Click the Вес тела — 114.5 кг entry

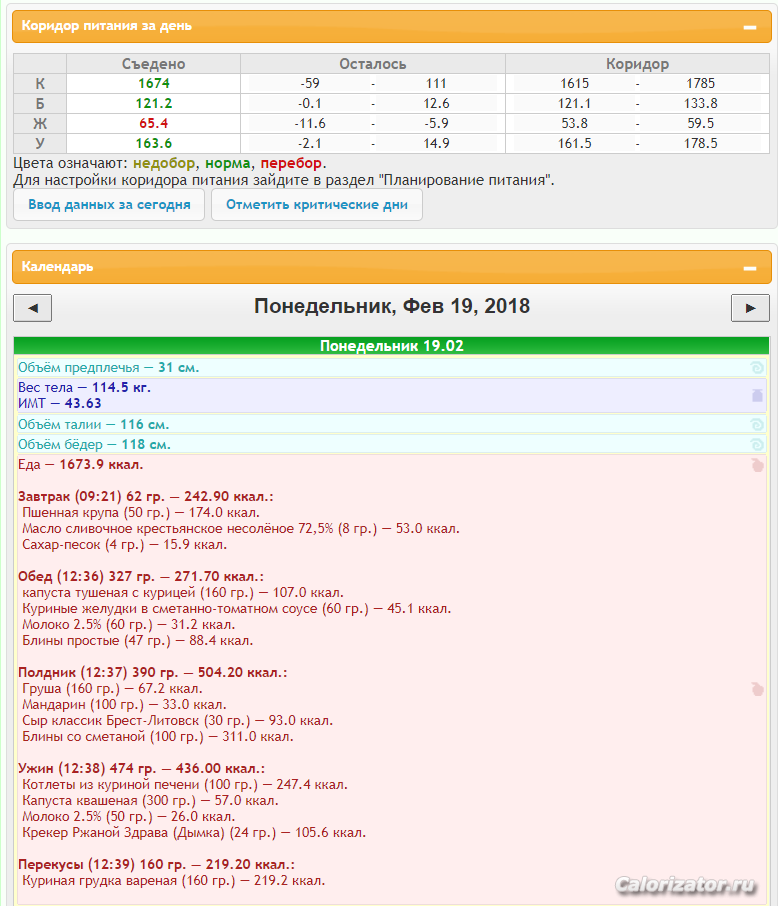click(84, 387)
